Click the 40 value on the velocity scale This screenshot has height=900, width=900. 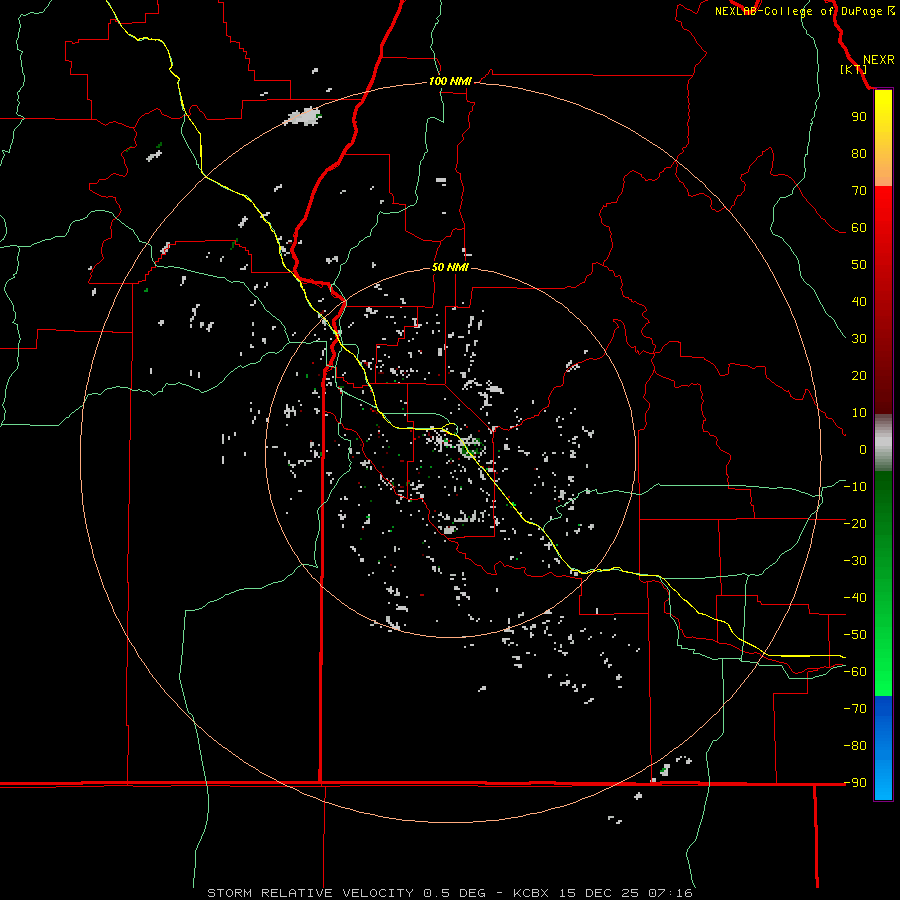point(859,301)
